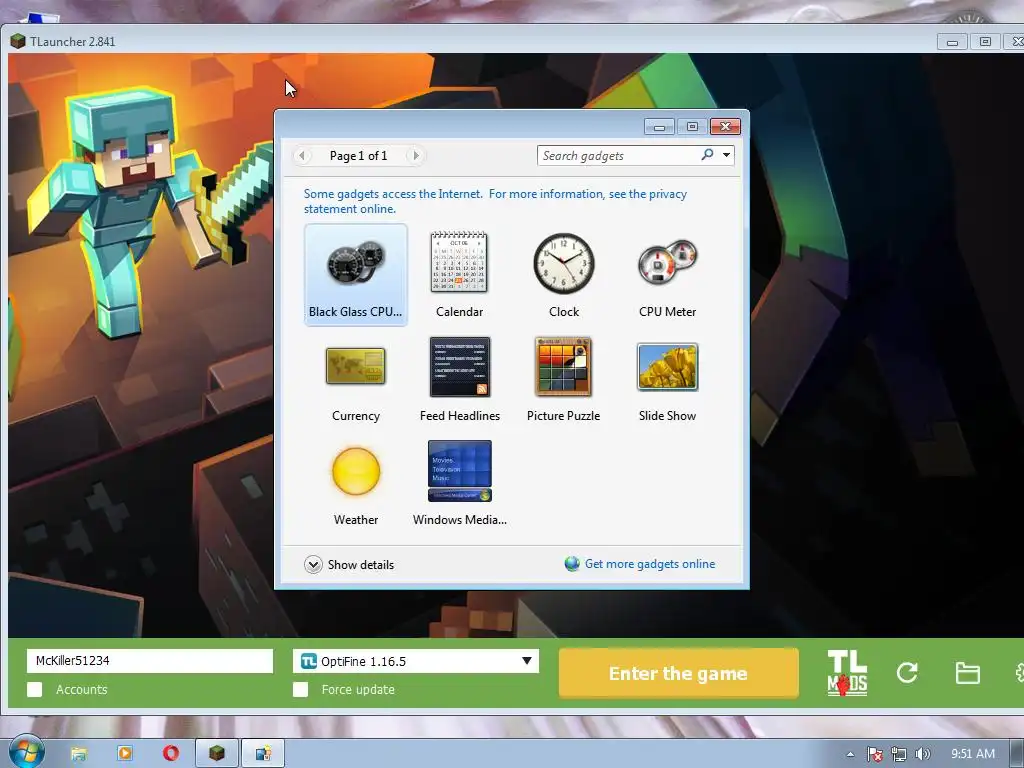Image resolution: width=1024 pixels, height=768 pixels.
Task: Select the CPU Meter gadget
Action: point(667,274)
